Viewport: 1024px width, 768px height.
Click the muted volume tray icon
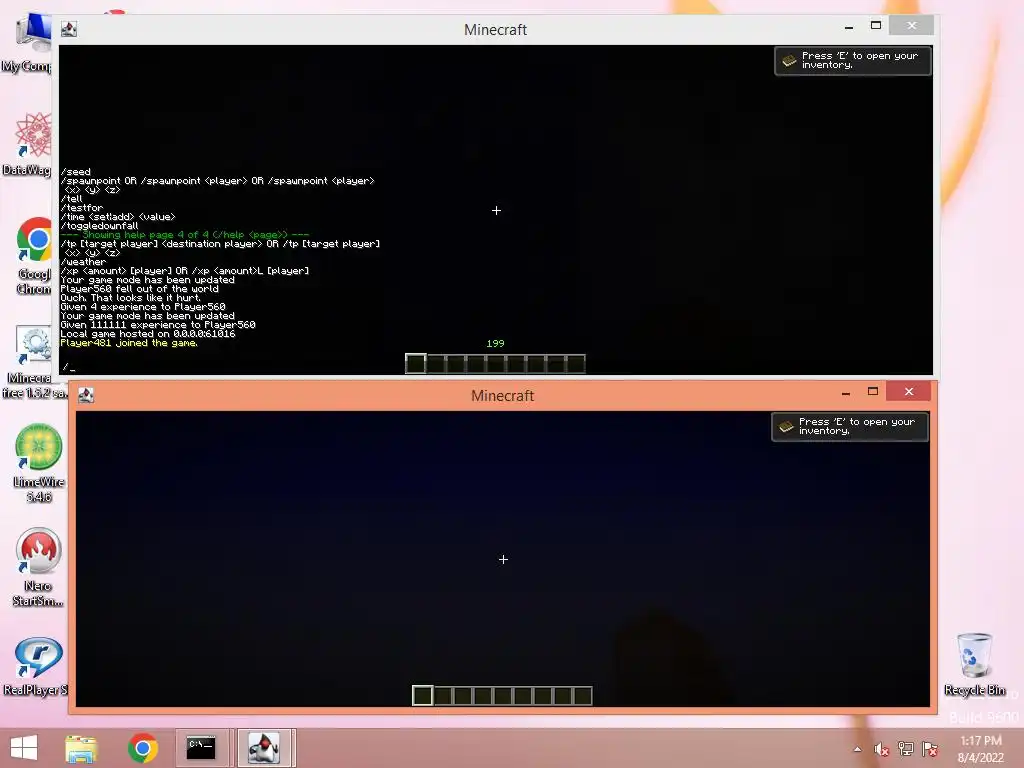[881, 749]
